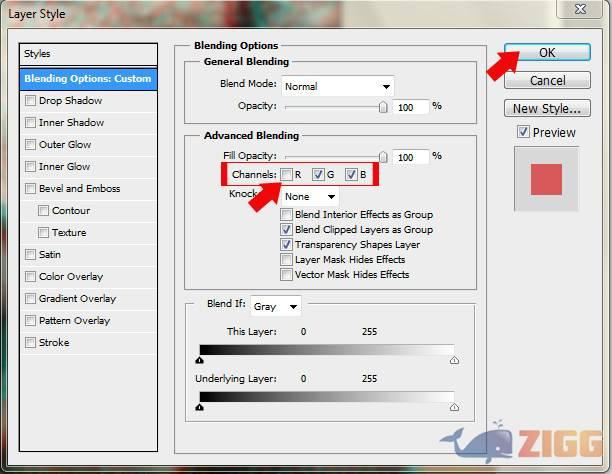Open the Knockout dropdown

coord(310,197)
